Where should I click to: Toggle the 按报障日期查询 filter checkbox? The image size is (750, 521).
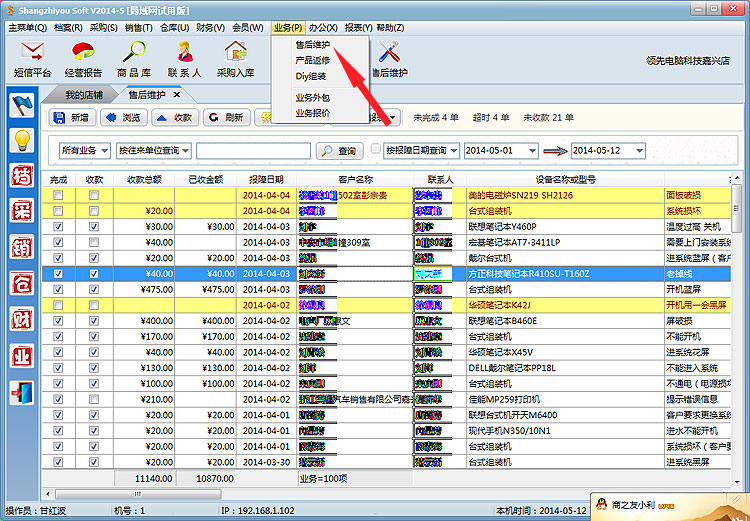376,150
